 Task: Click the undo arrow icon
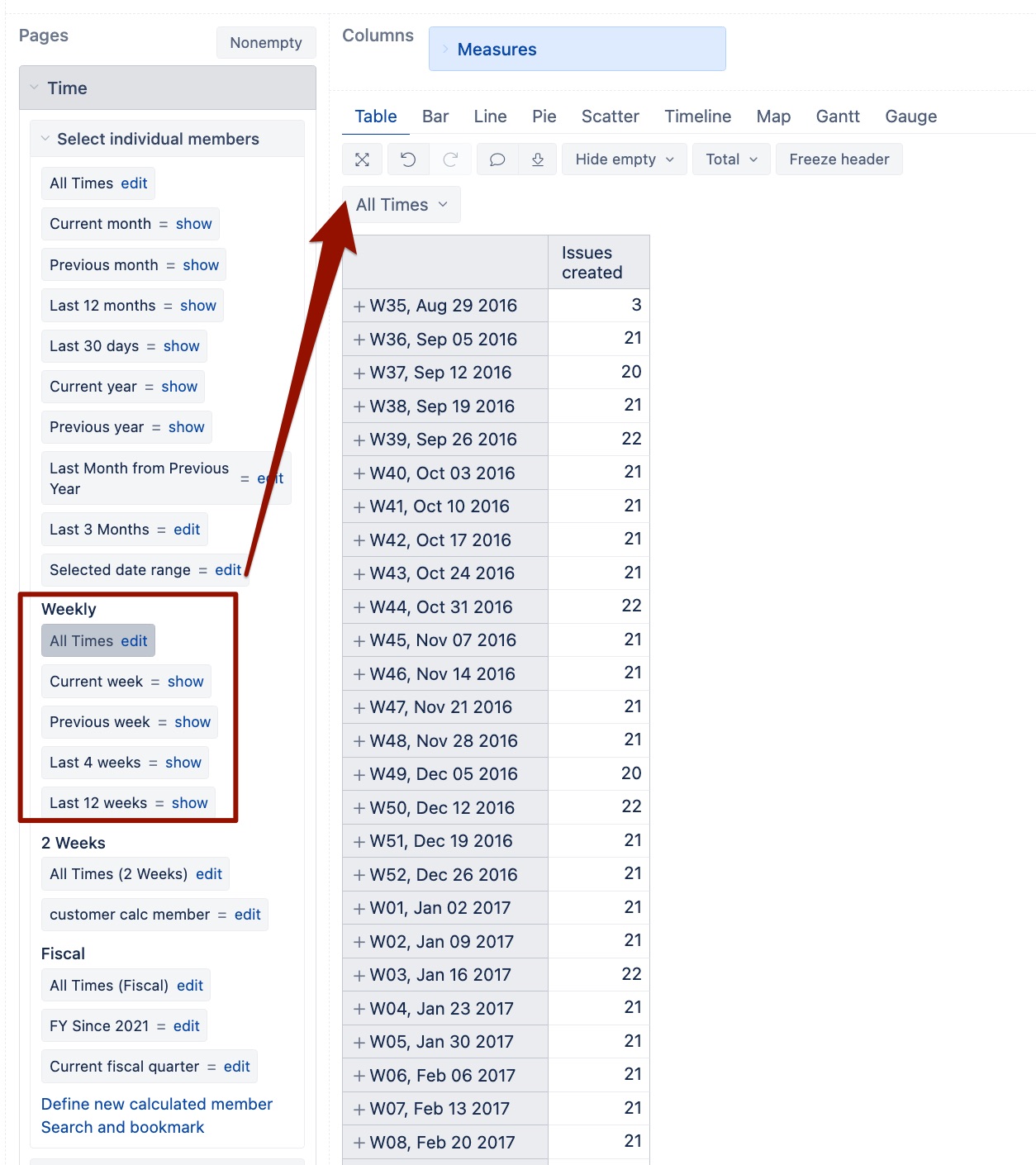pyautogui.click(x=408, y=159)
